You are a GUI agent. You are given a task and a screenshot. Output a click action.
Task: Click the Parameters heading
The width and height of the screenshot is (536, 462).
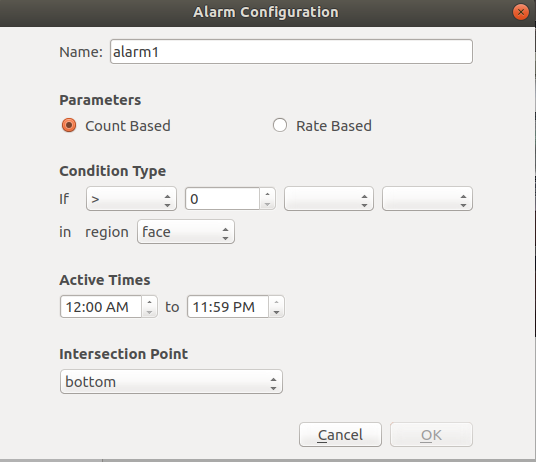click(x=100, y=100)
